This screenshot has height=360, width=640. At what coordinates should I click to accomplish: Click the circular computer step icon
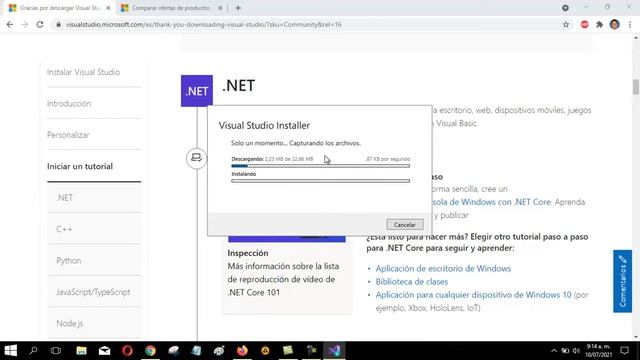pos(196,158)
